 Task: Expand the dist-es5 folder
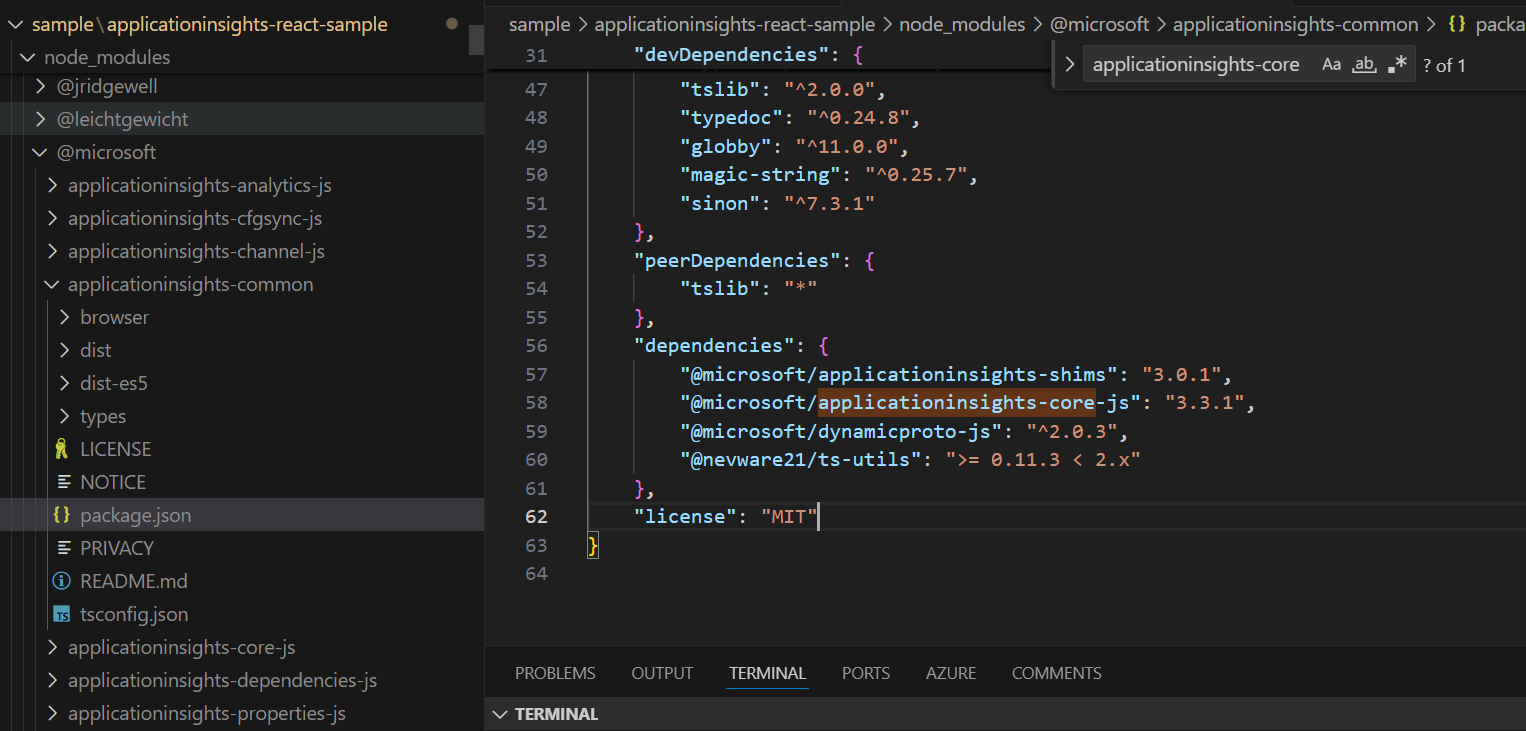pos(65,383)
